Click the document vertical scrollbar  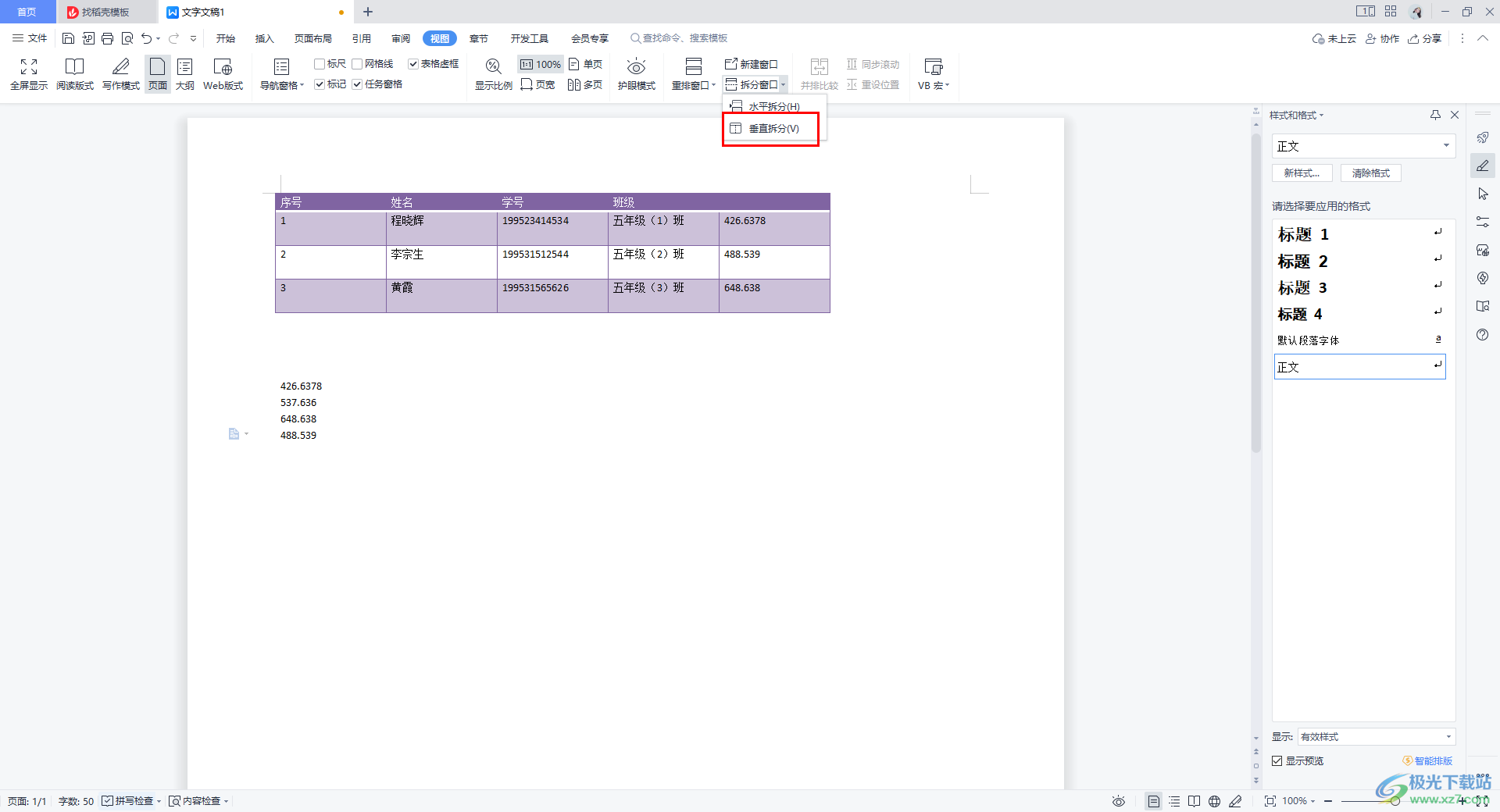tap(1255, 293)
